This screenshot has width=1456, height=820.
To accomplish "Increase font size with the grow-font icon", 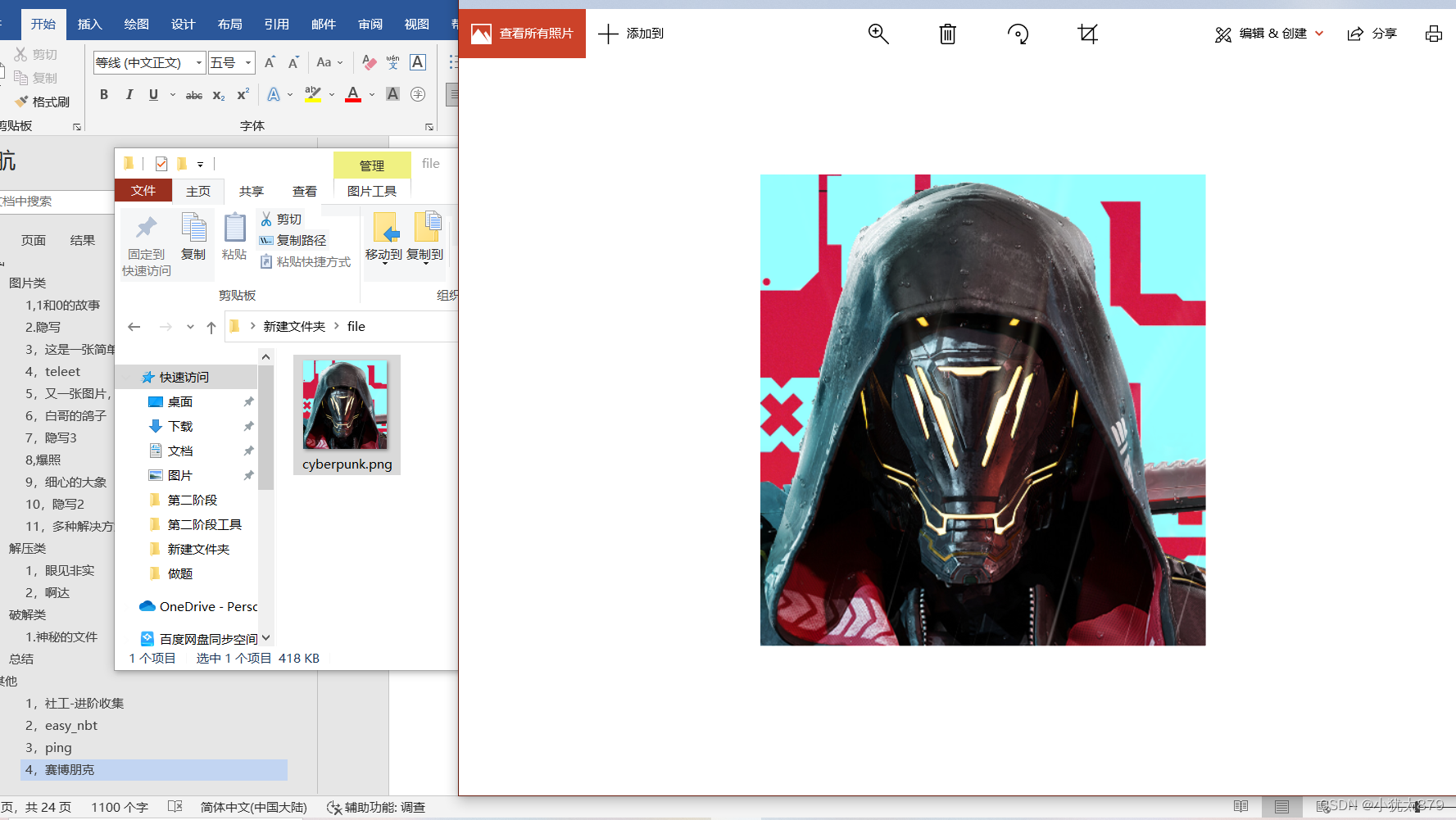I will (270, 62).
